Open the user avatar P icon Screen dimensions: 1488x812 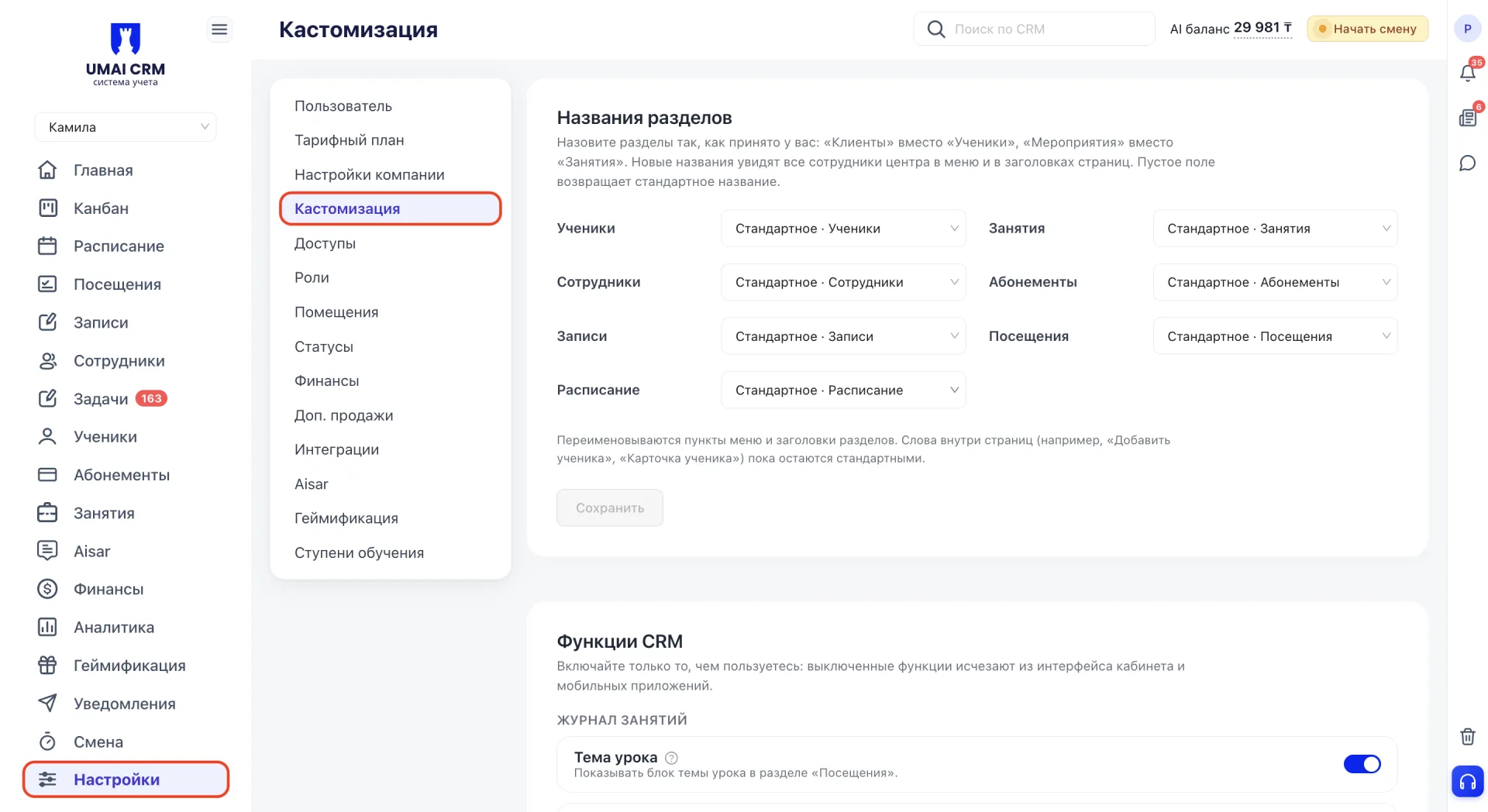(x=1468, y=29)
